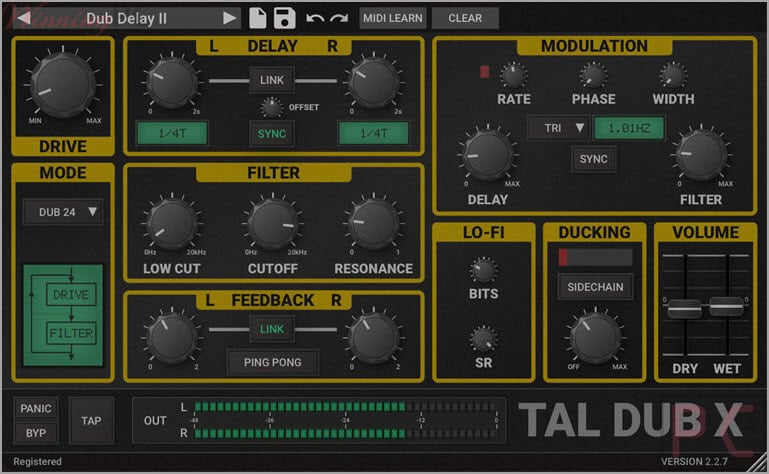769x474 pixels.
Task: Undo the last change
Action: pos(315,18)
